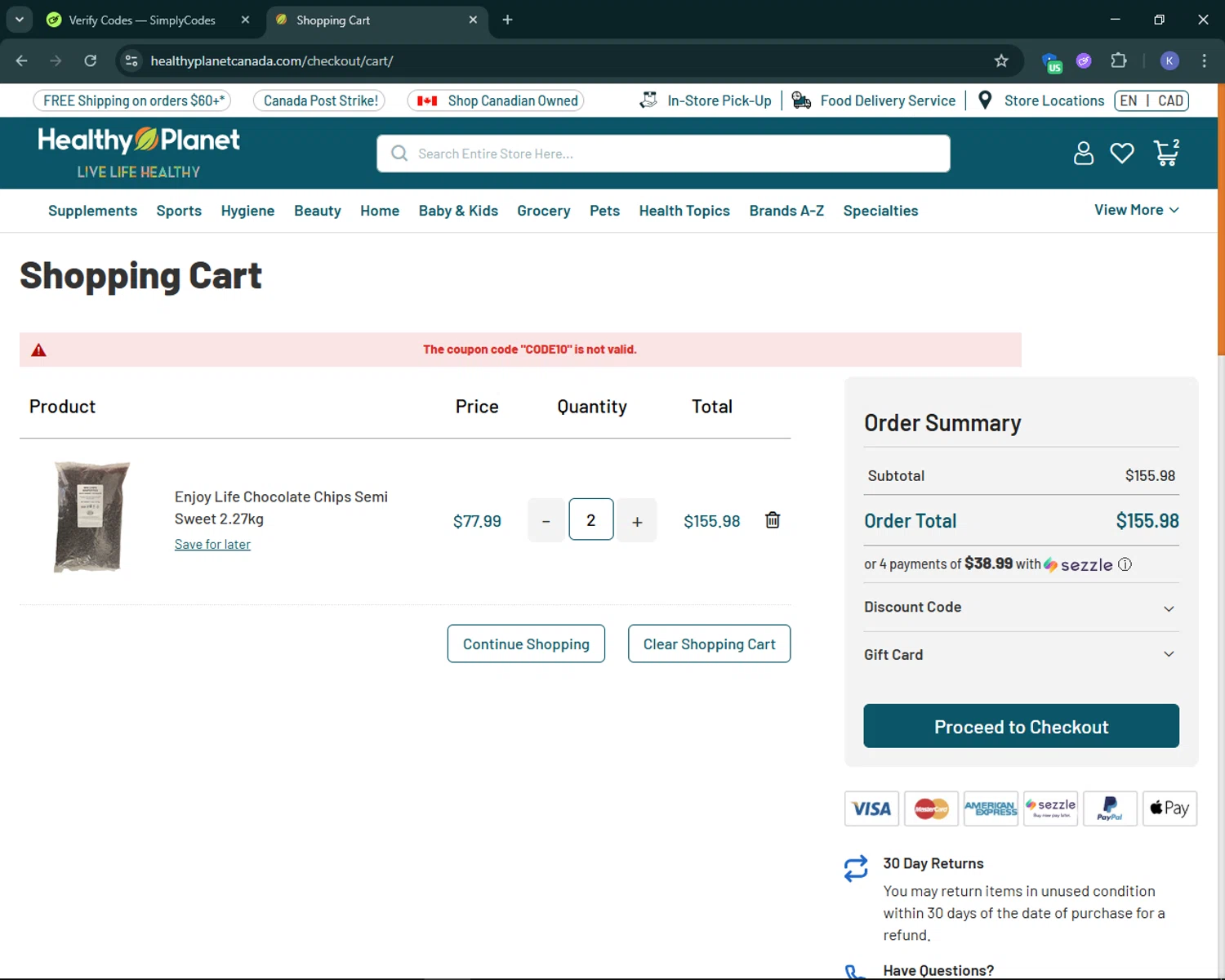This screenshot has width=1225, height=980.
Task: Open the EN | CAD language currency selector
Action: 1151,100
